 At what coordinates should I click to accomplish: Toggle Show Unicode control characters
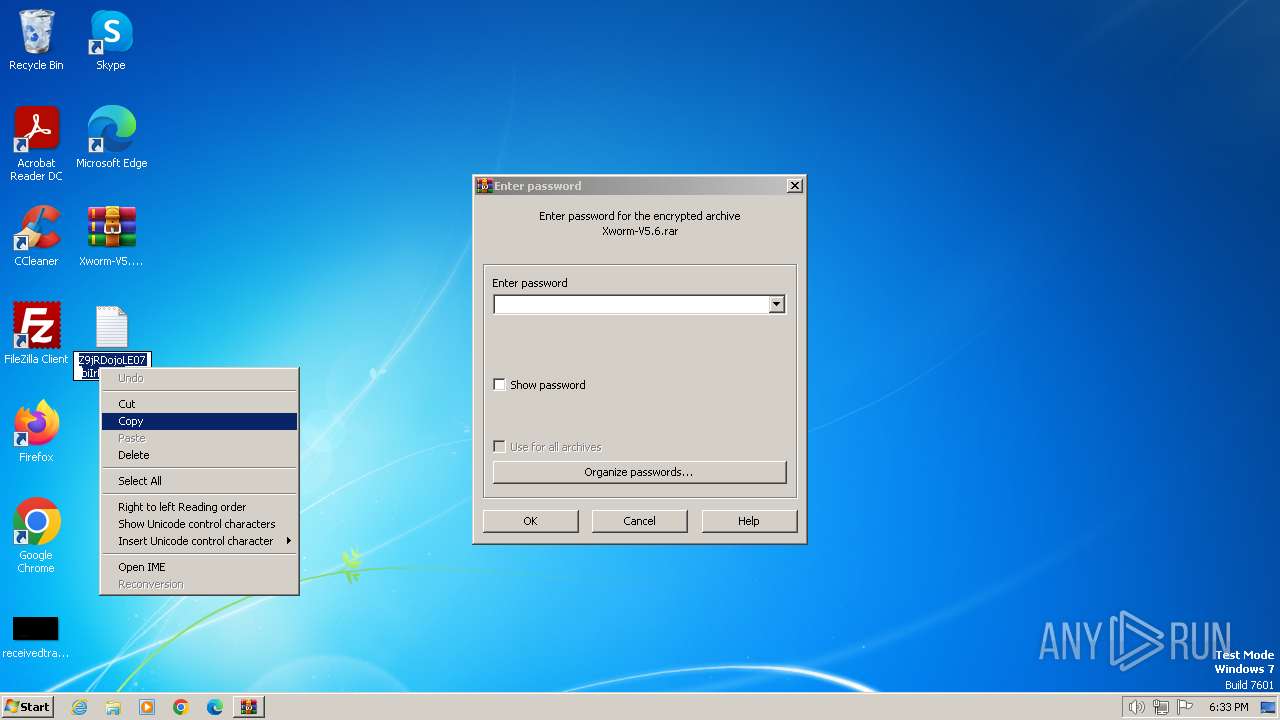coord(199,524)
